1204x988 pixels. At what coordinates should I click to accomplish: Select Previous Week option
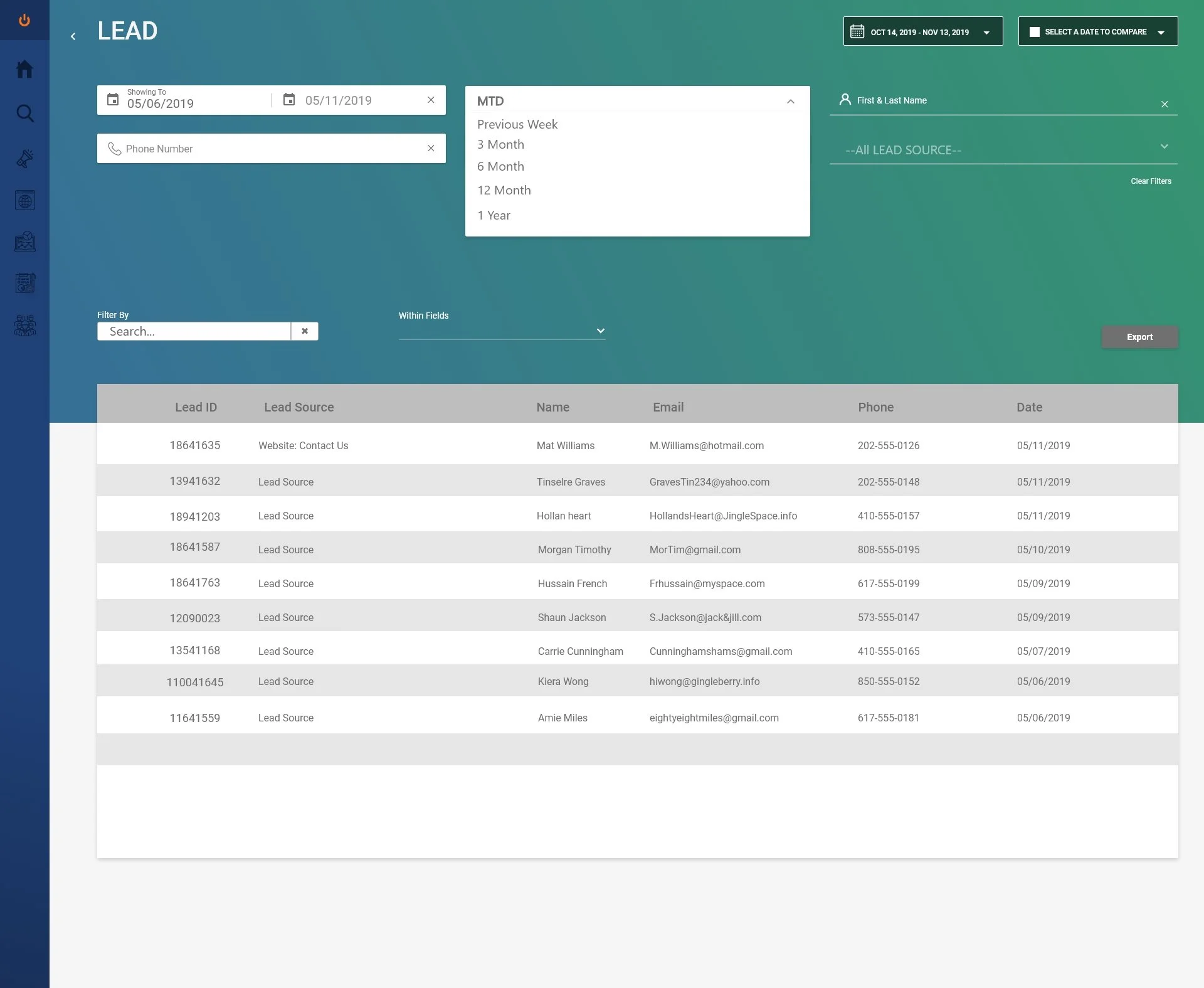point(517,124)
